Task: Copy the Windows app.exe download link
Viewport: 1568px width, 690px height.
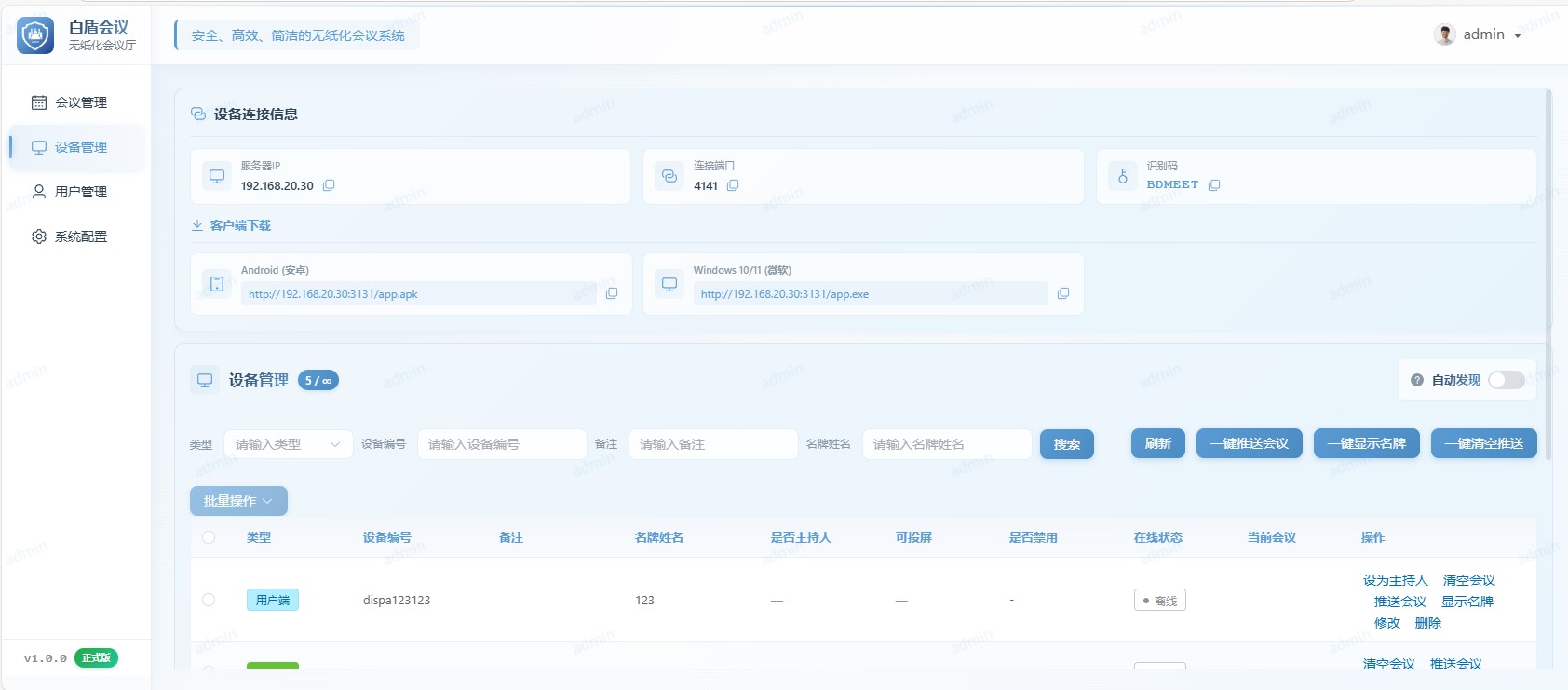Action: click(1063, 293)
